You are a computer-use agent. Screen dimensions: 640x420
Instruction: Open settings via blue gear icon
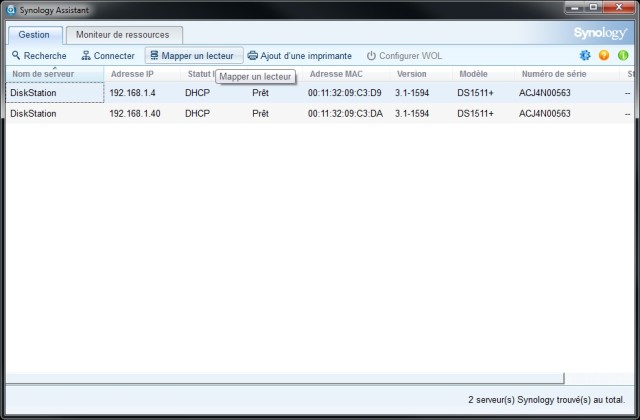pyautogui.click(x=585, y=55)
